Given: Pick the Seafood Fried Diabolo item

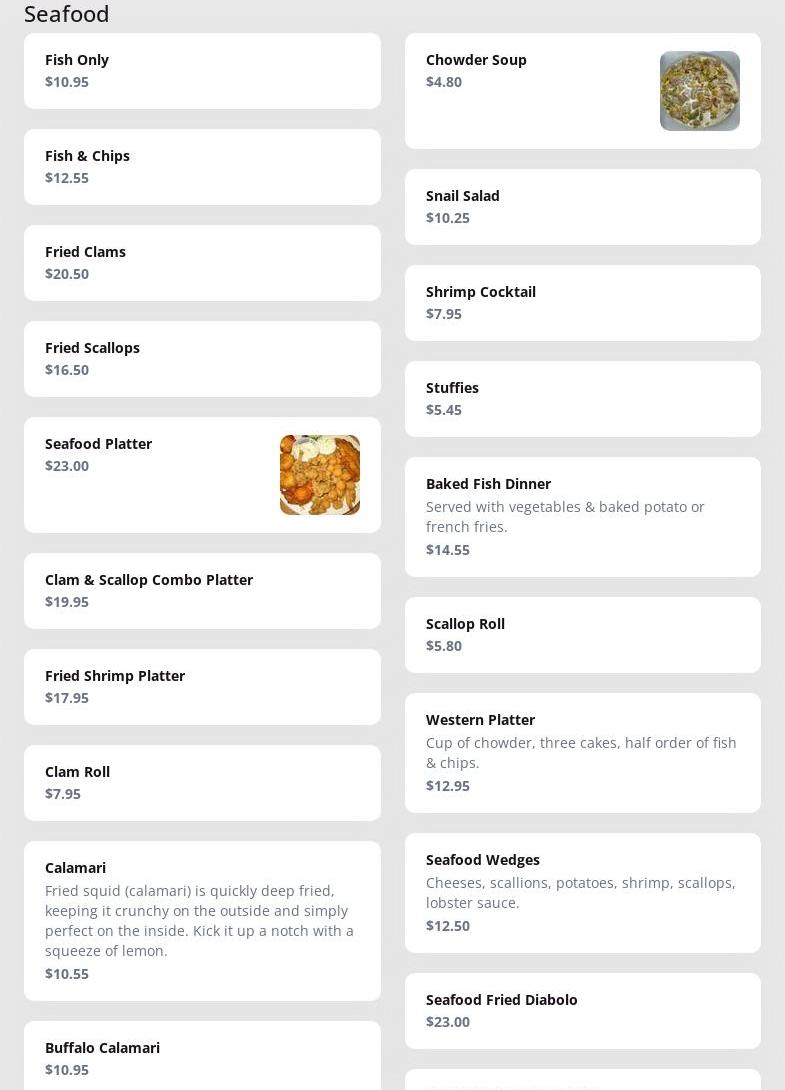Looking at the screenshot, I should pos(582,1011).
